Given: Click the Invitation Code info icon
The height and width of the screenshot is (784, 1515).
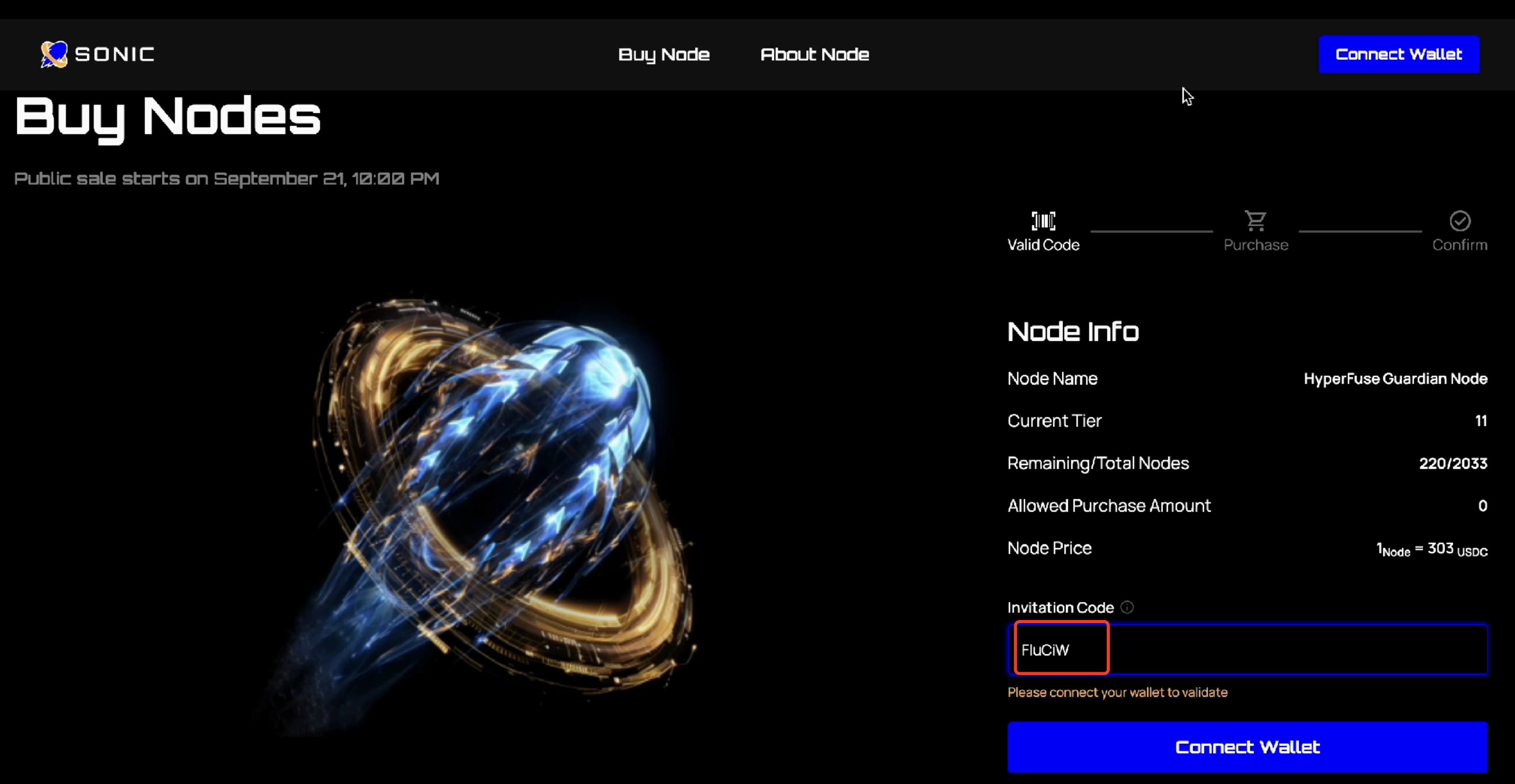Looking at the screenshot, I should 1127,607.
